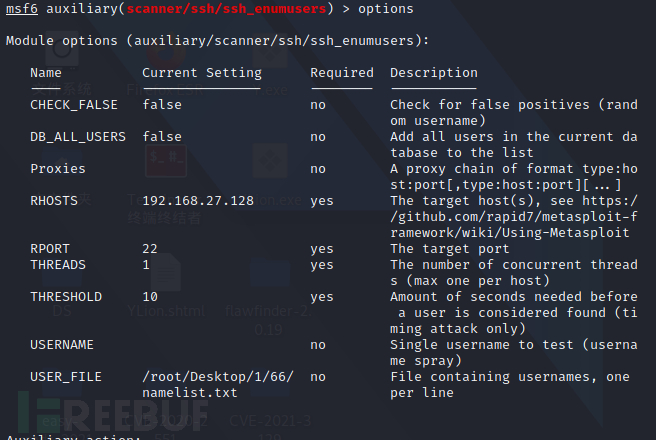The width and height of the screenshot is (656, 440).
Task: Click the Proxies option row
Action: pos(334,177)
